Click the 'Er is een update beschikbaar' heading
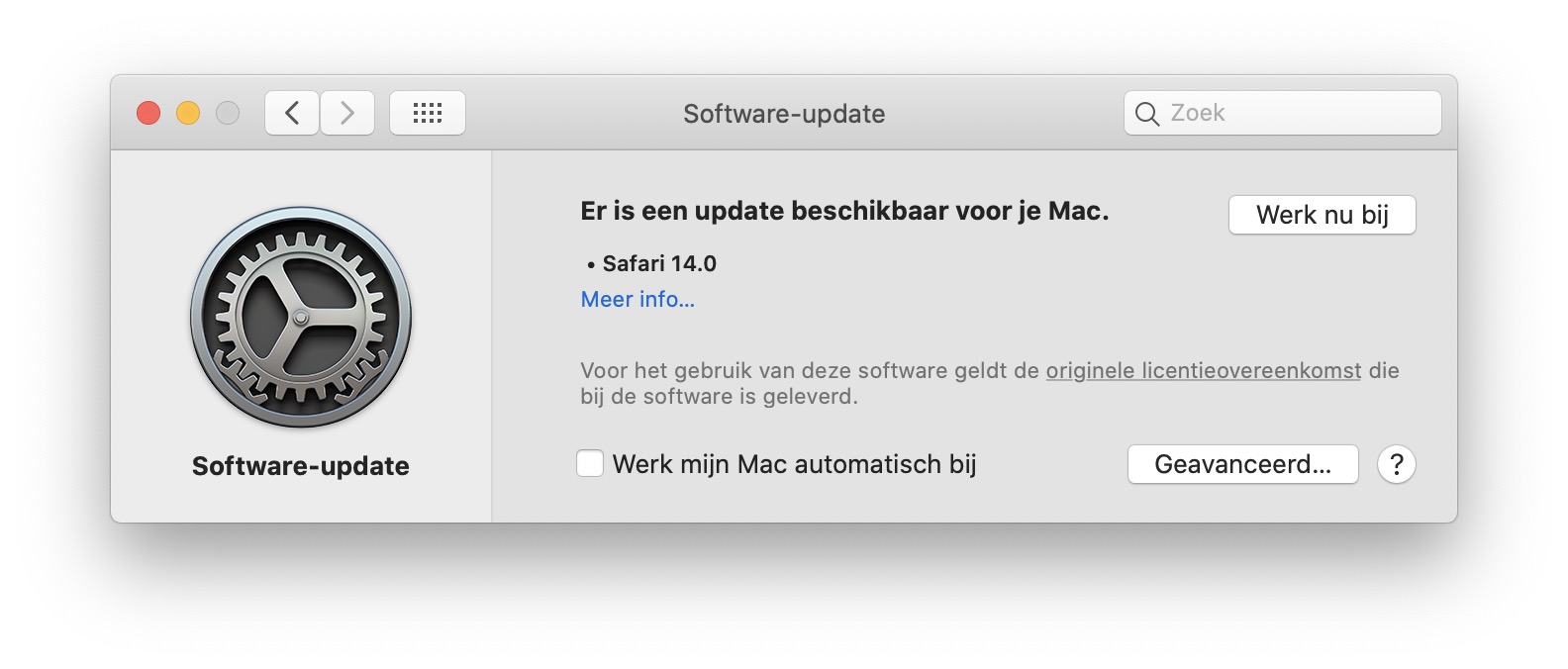 844,211
